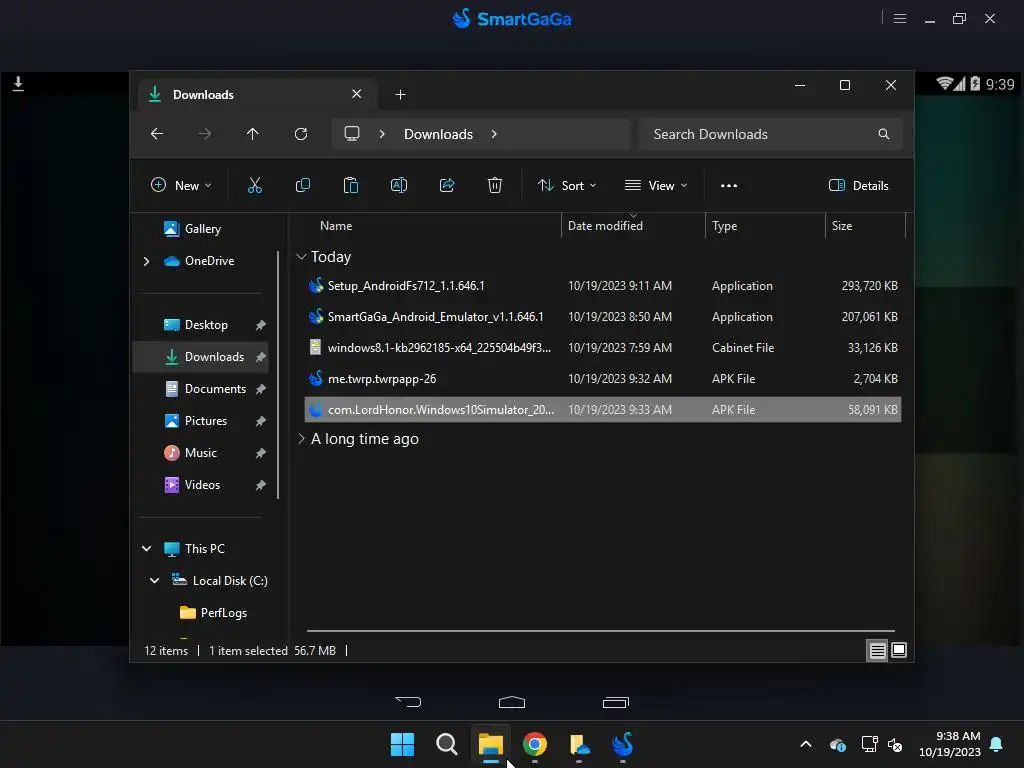Open the Windows Start menu
Viewport: 1024px width, 768px height.
402,744
